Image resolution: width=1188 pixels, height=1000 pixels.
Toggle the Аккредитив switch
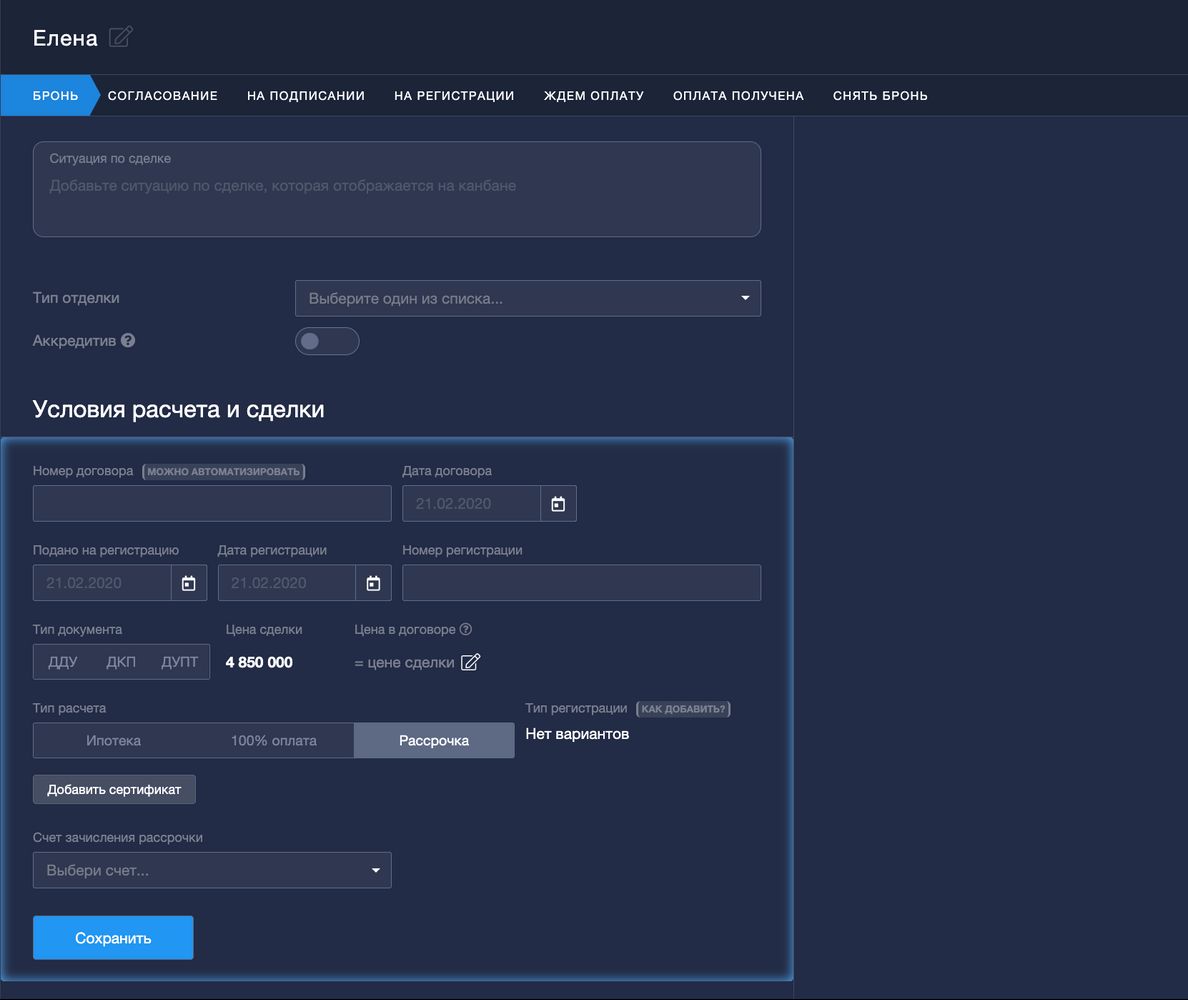(327, 341)
